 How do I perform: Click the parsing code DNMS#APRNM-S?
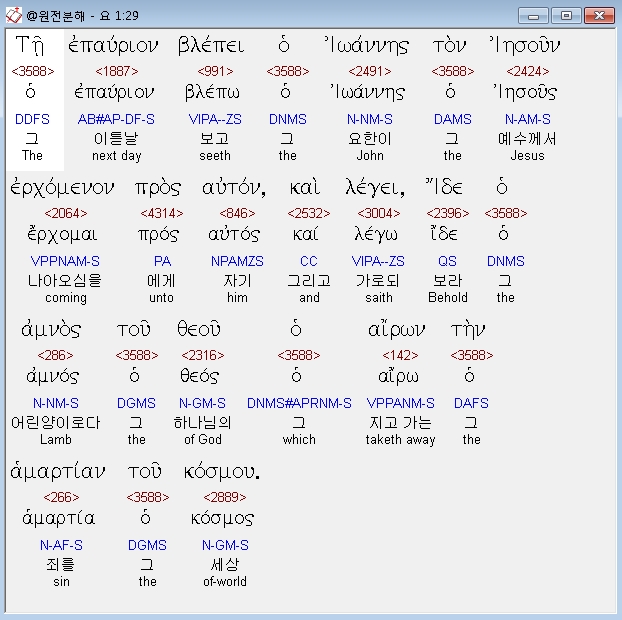tap(299, 403)
